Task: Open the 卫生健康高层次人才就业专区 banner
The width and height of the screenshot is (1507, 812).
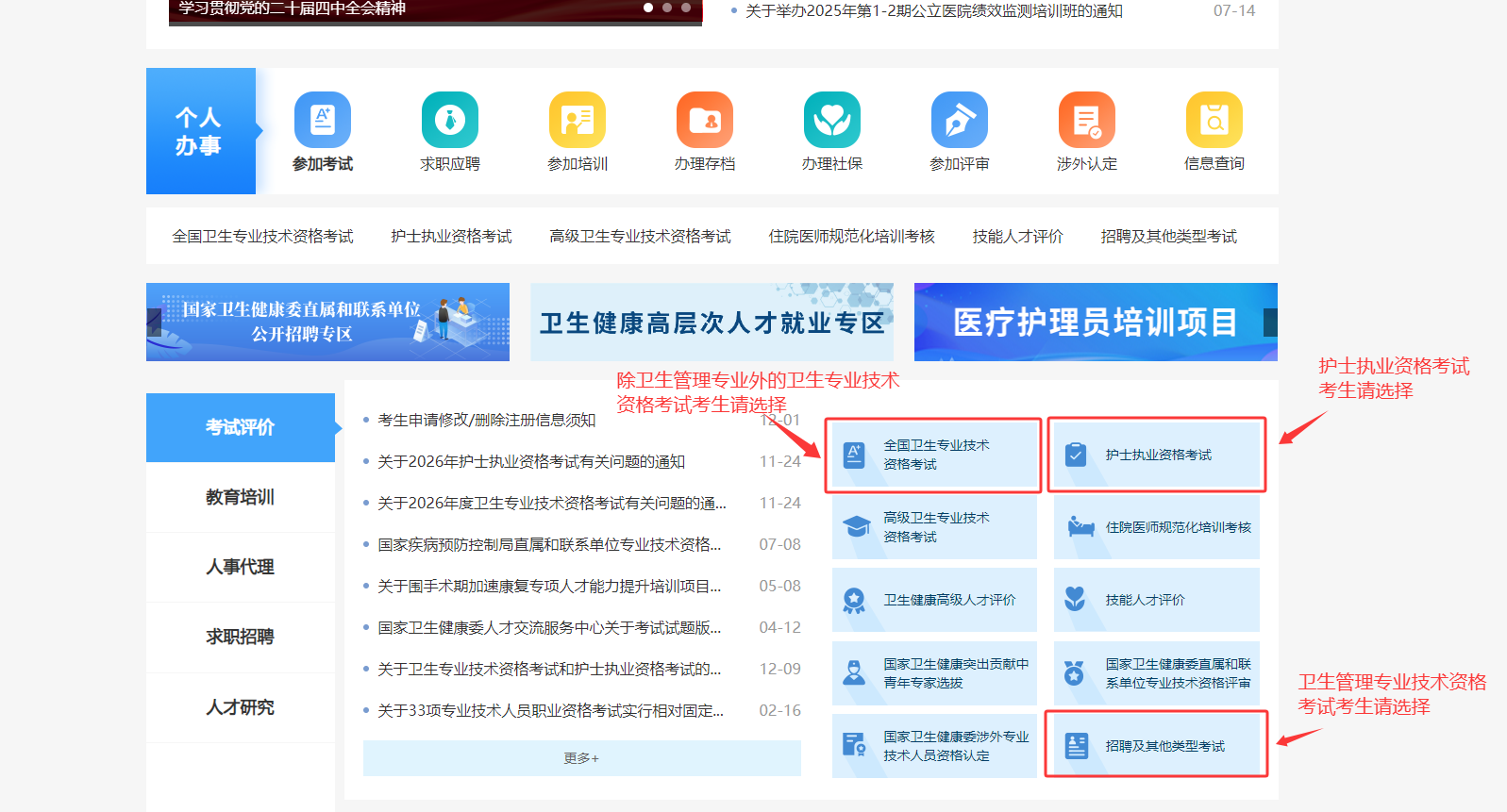Action: [x=712, y=322]
